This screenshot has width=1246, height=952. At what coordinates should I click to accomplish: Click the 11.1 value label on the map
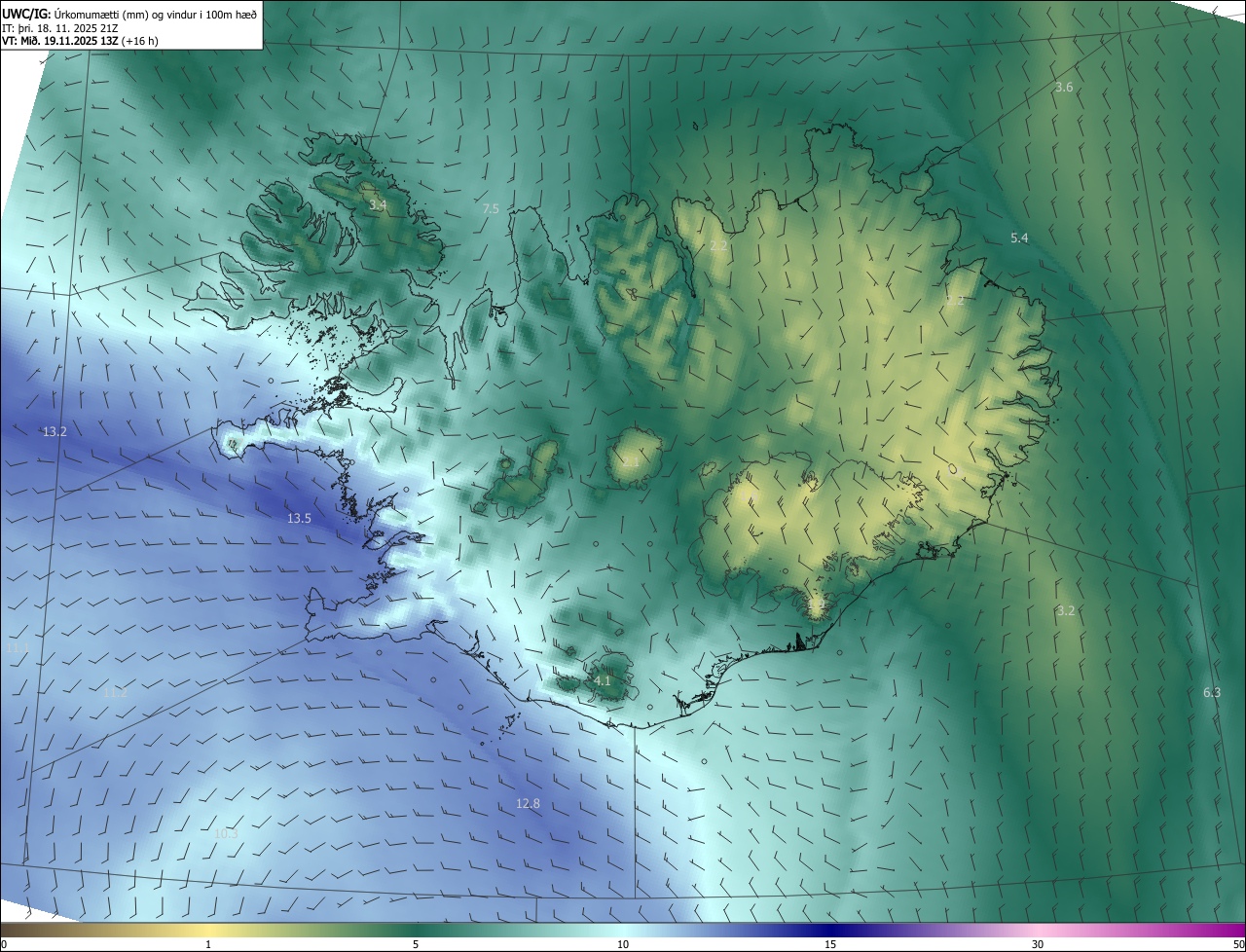pos(18,648)
